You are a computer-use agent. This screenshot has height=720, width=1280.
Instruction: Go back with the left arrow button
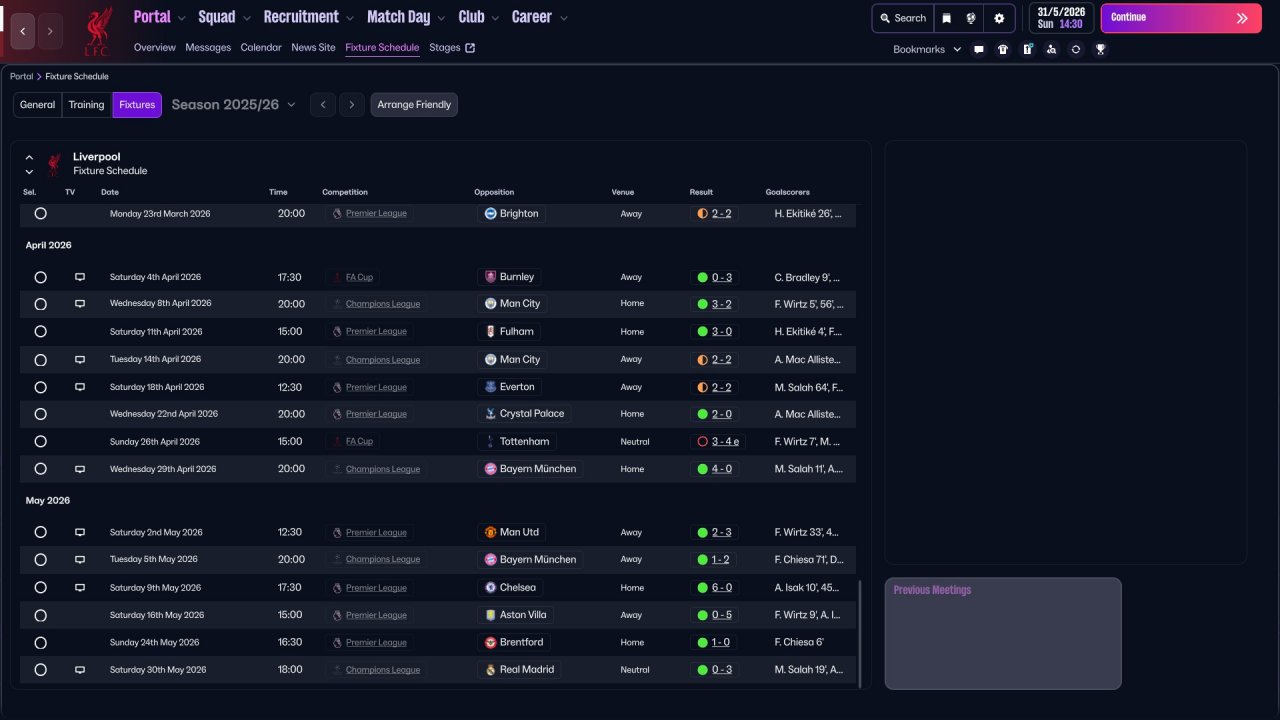(23, 31)
